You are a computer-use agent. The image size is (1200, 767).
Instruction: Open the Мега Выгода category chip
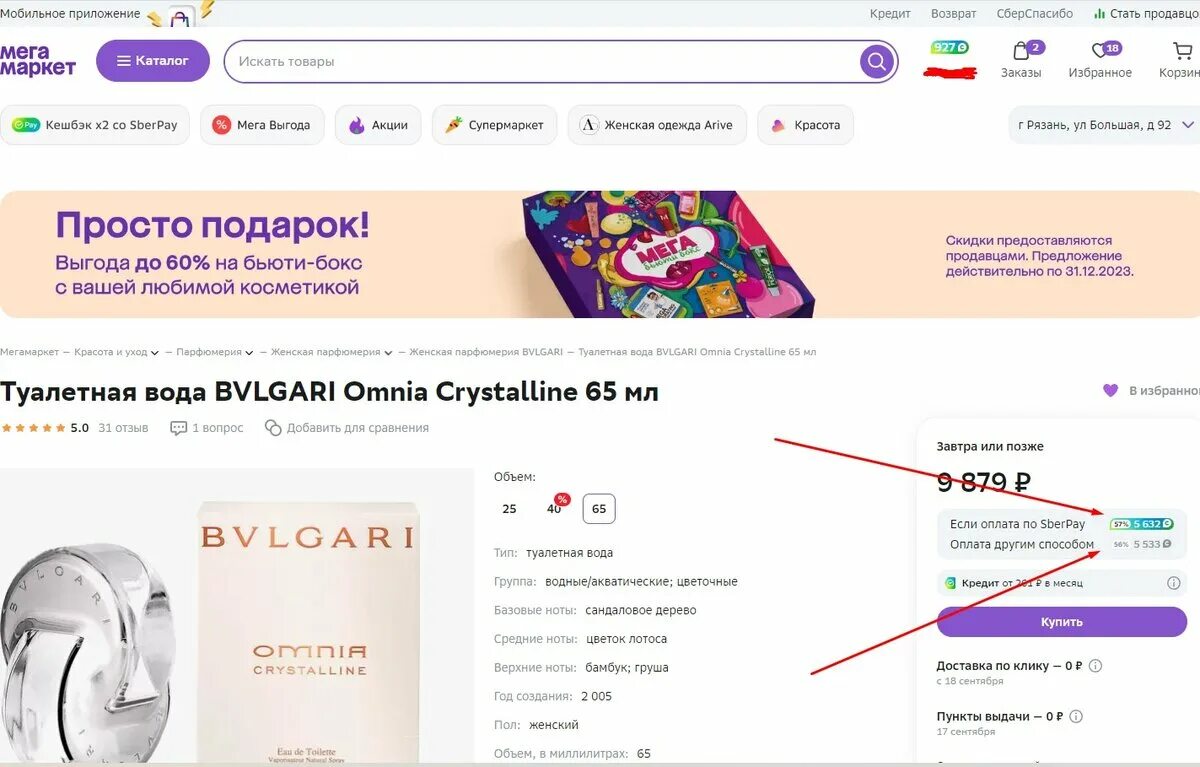(x=262, y=125)
